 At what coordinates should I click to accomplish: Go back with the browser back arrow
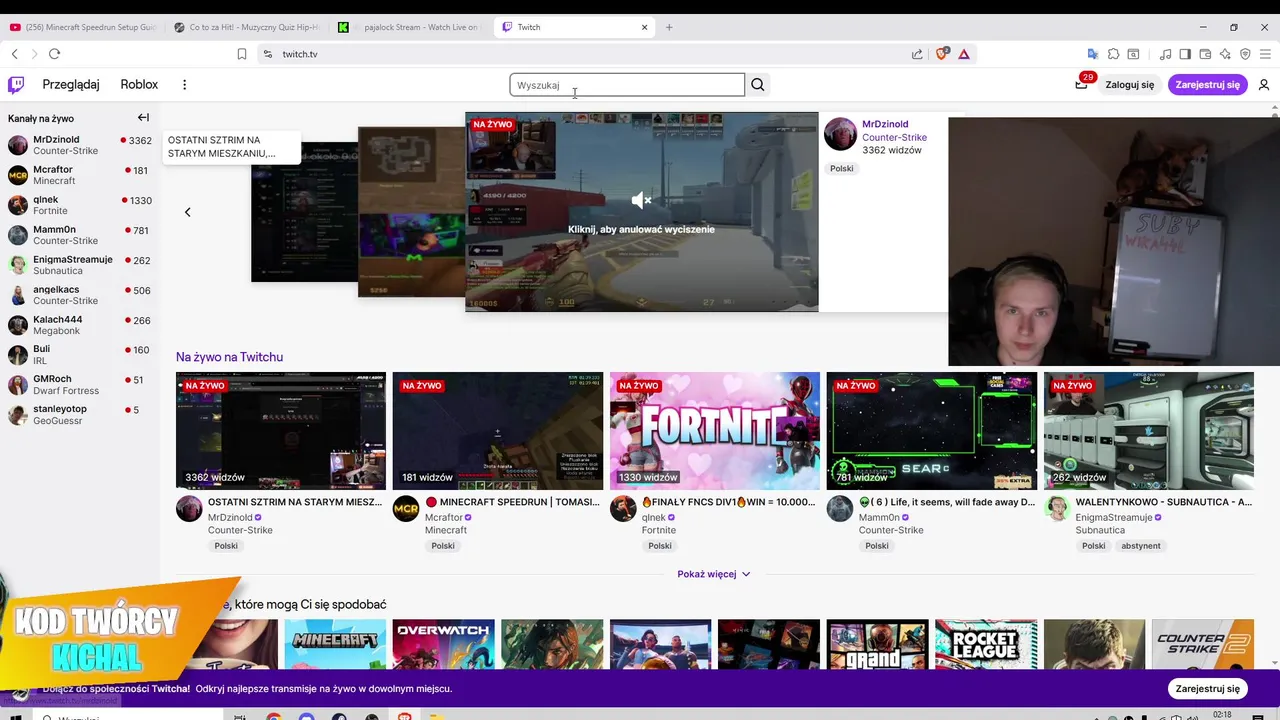14,54
